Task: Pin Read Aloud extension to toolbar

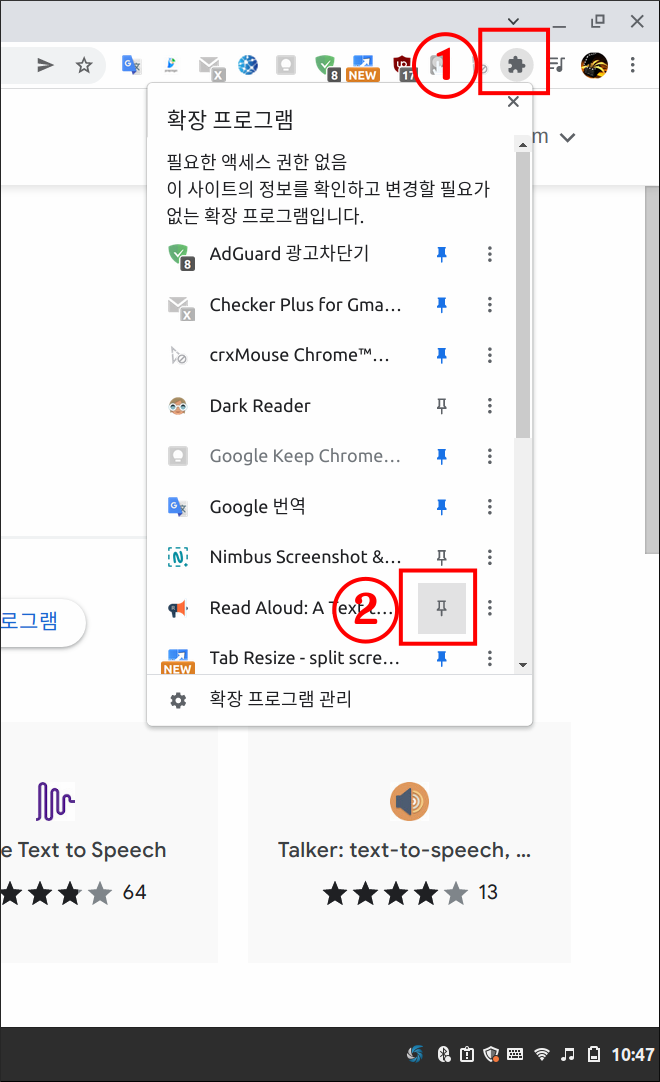Action: (x=442, y=608)
